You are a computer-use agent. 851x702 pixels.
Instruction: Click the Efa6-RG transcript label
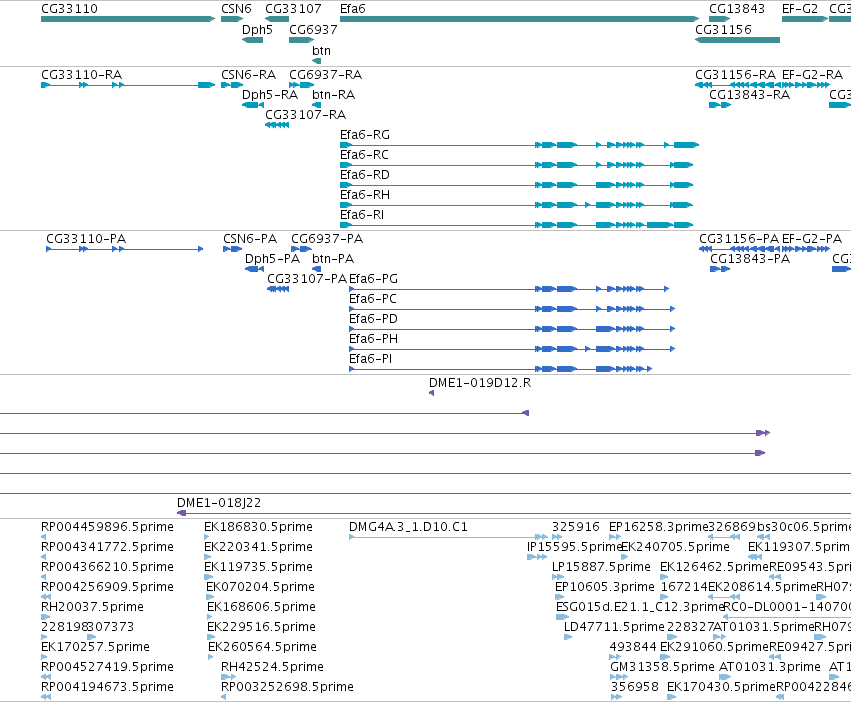click(x=365, y=135)
